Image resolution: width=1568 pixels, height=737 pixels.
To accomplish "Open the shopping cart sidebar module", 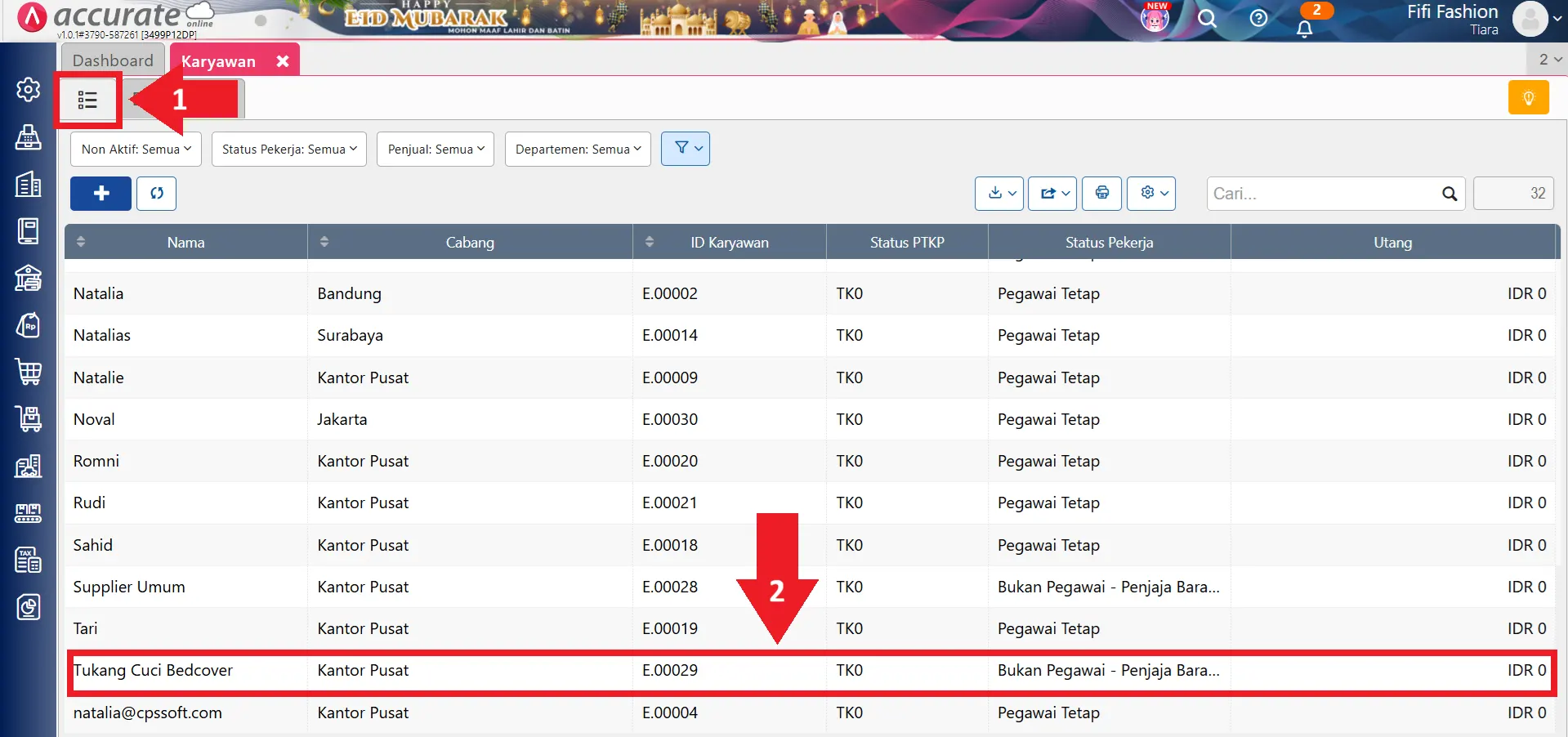I will pos(28,372).
